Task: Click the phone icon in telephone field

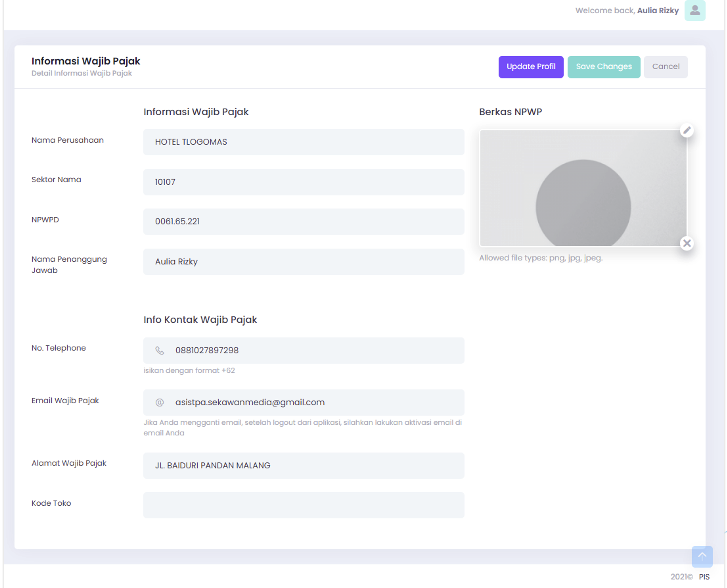Action: (x=159, y=351)
